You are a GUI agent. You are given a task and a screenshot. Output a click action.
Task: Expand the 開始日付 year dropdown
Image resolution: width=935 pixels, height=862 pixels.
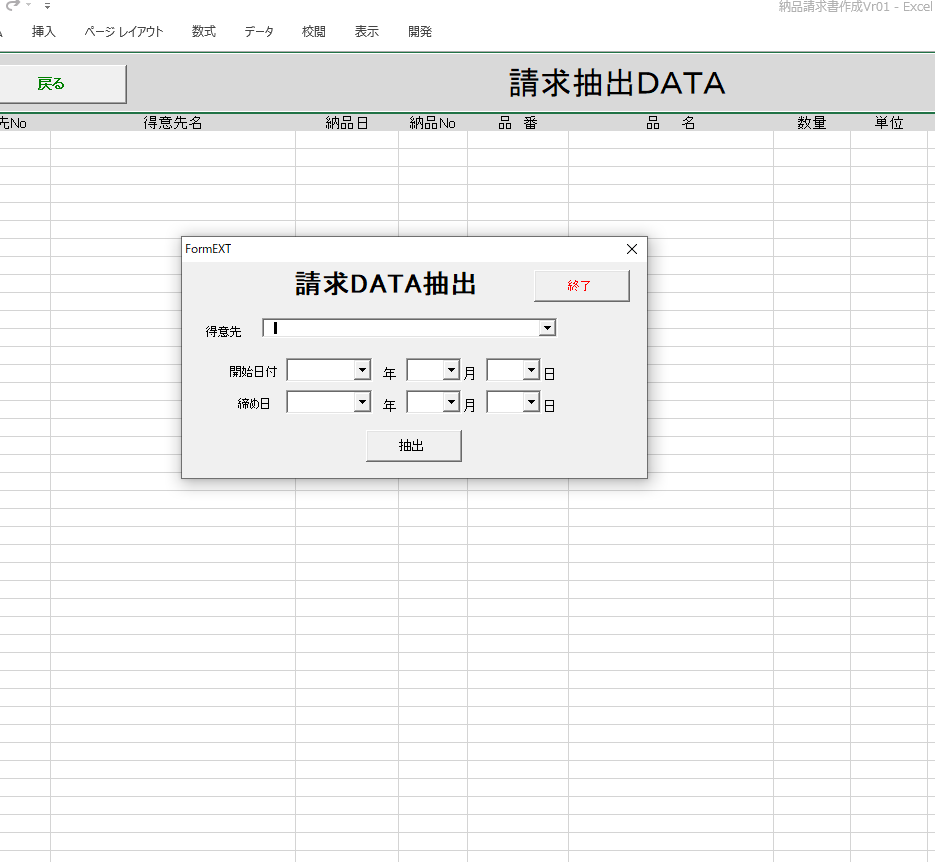click(362, 370)
